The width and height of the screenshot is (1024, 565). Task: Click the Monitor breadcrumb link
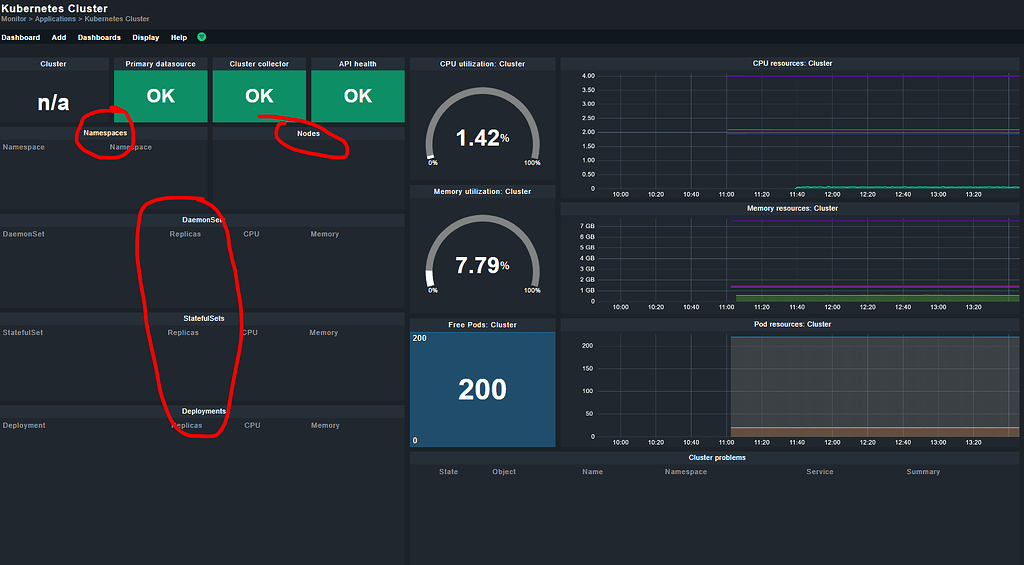click(x=14, y=19)
